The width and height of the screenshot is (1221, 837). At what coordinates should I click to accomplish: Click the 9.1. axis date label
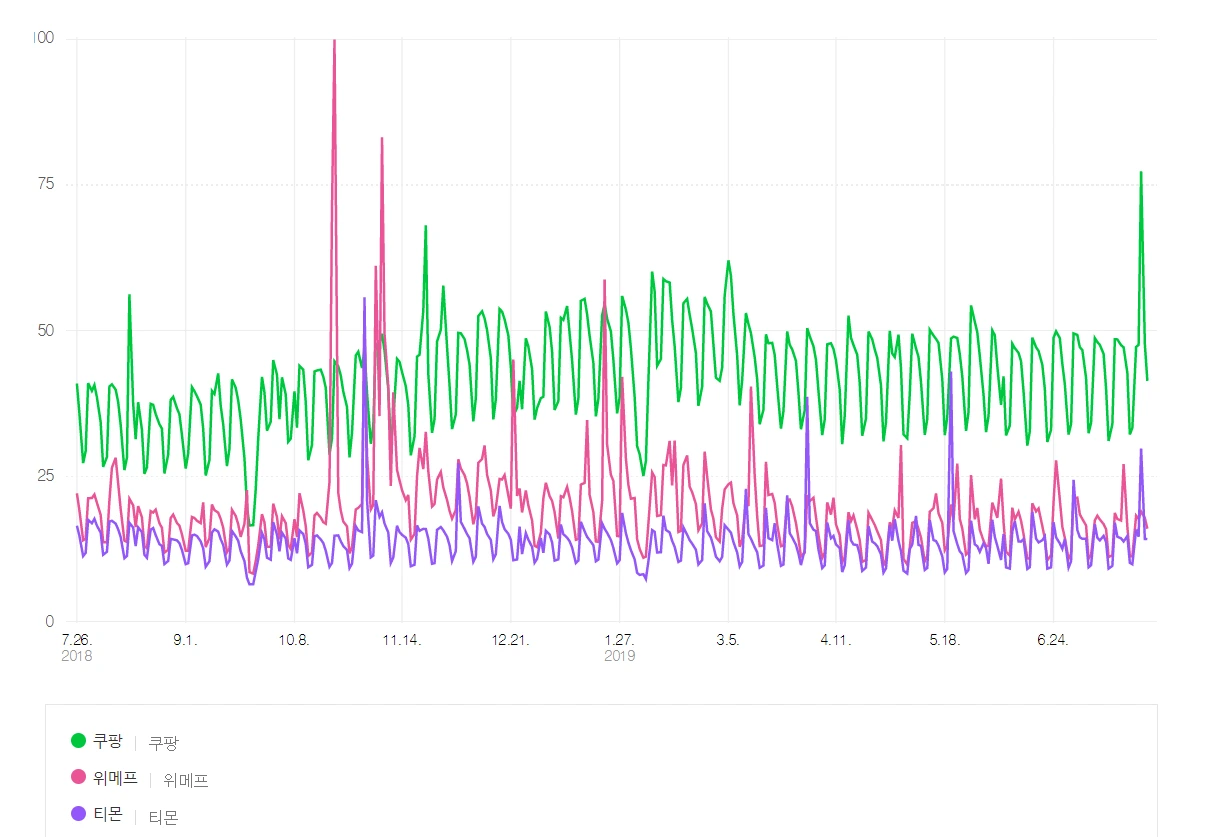coord(185,641)
